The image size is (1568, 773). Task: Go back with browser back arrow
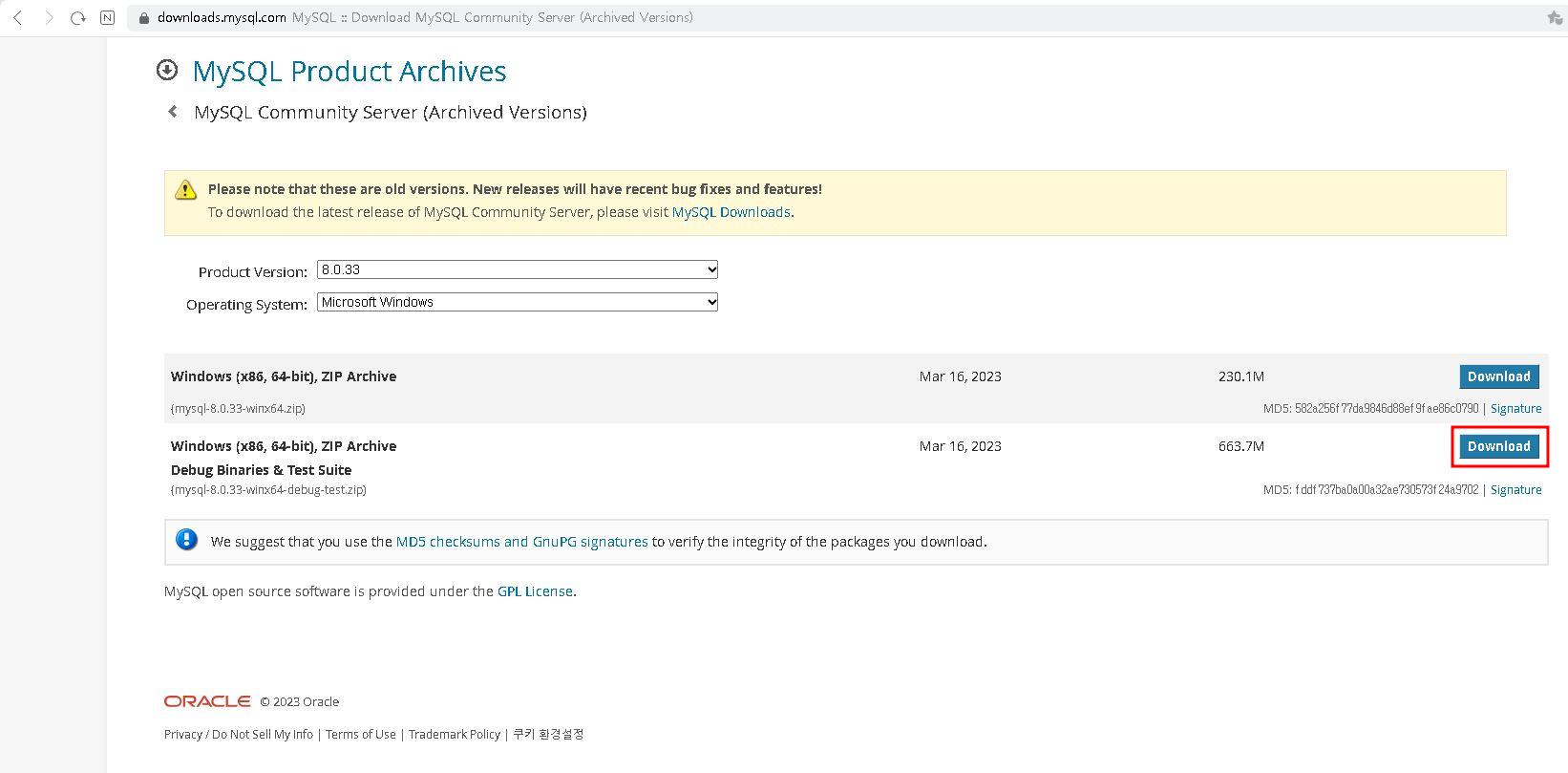[18, 18]
